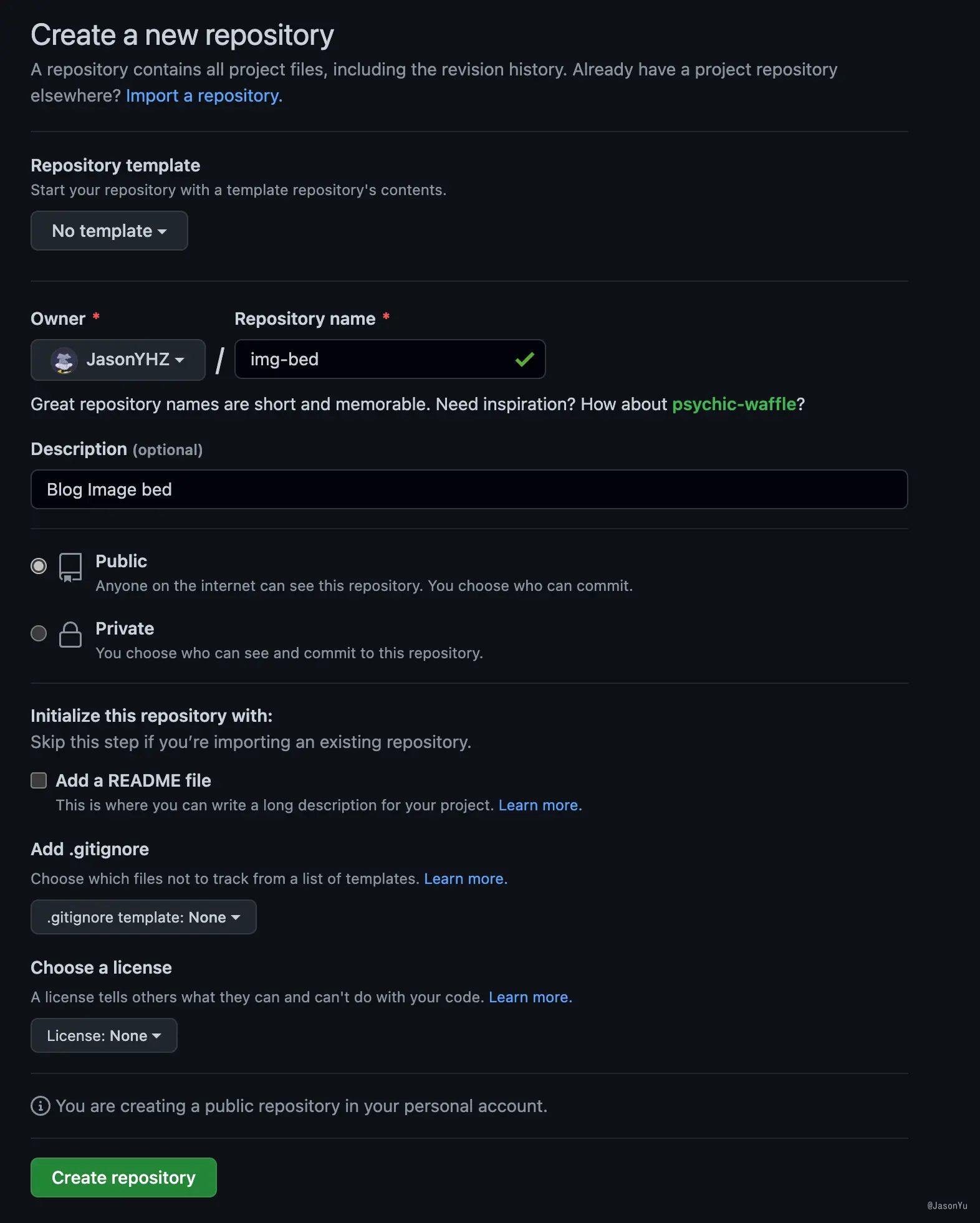Open Learn more link for .gitignore
Viewport: 980px width, 1223px height.
[466, 878]
